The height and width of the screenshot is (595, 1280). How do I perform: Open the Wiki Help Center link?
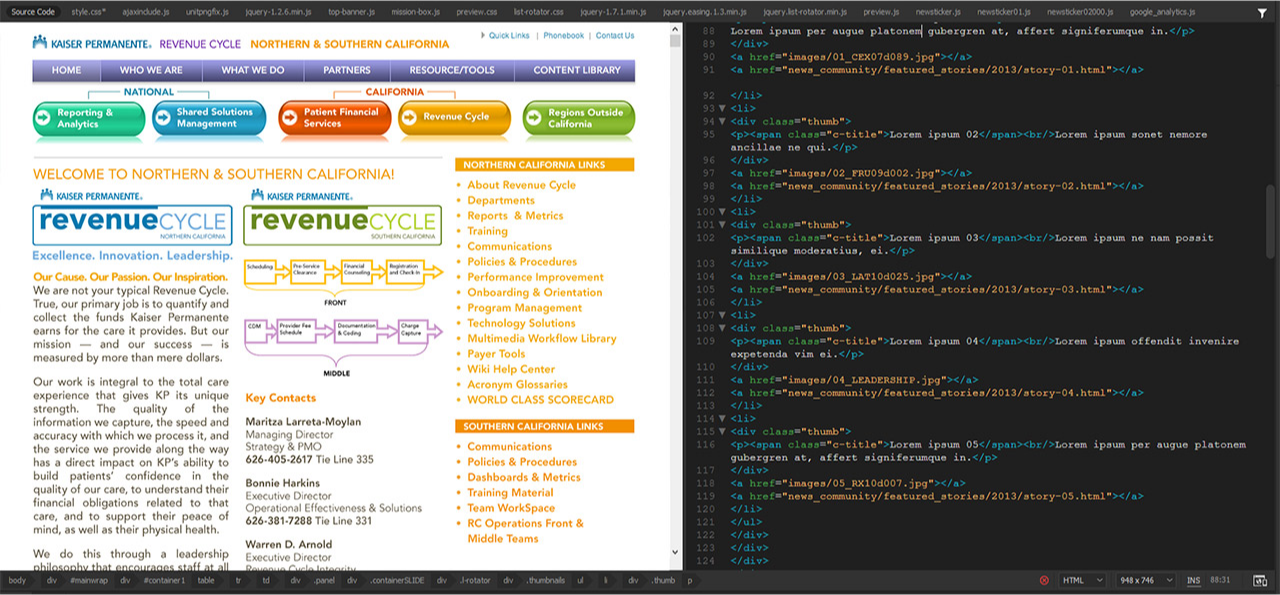pos(511,369)
